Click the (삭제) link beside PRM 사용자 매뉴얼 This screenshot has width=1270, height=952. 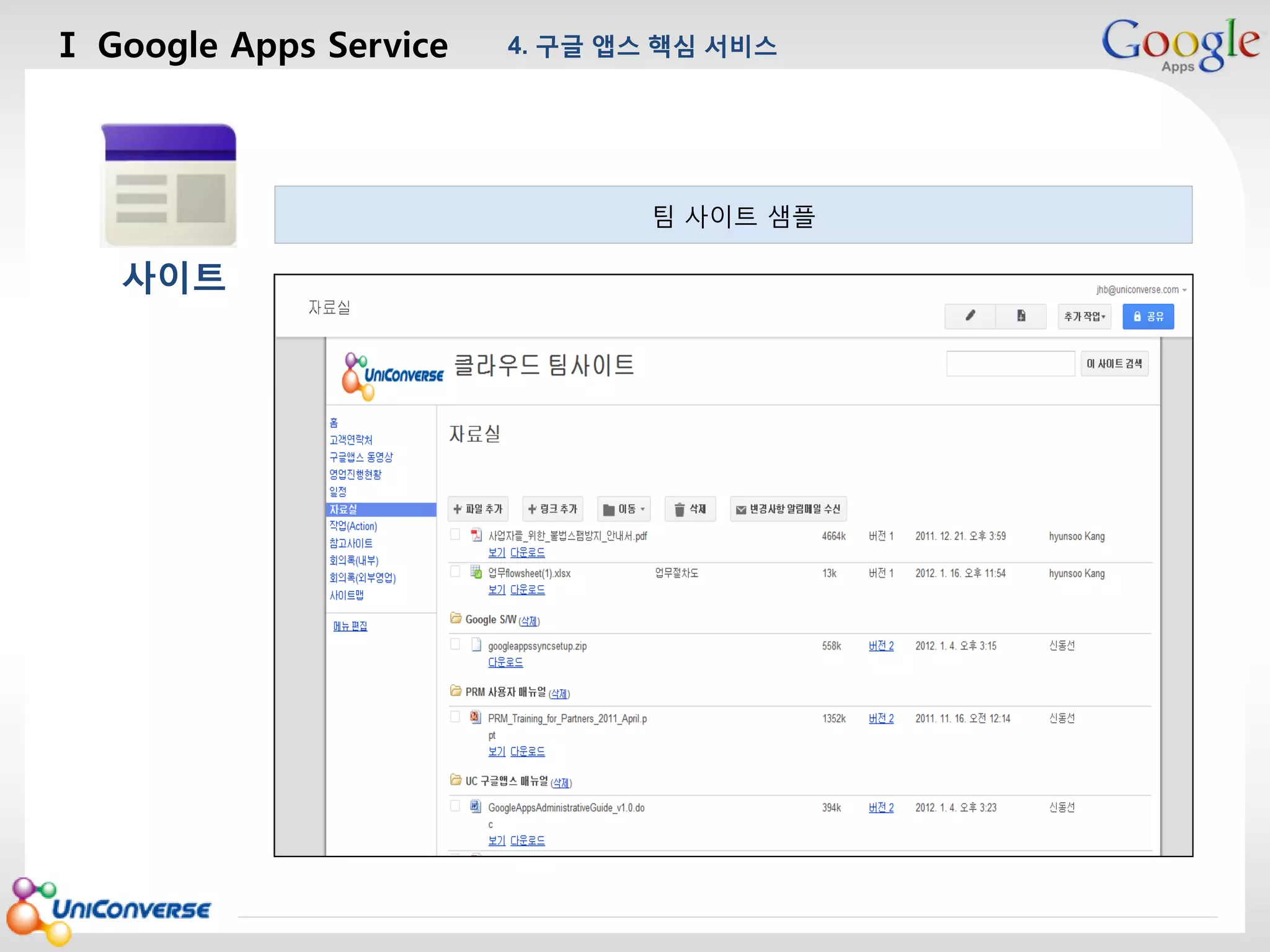559,694
